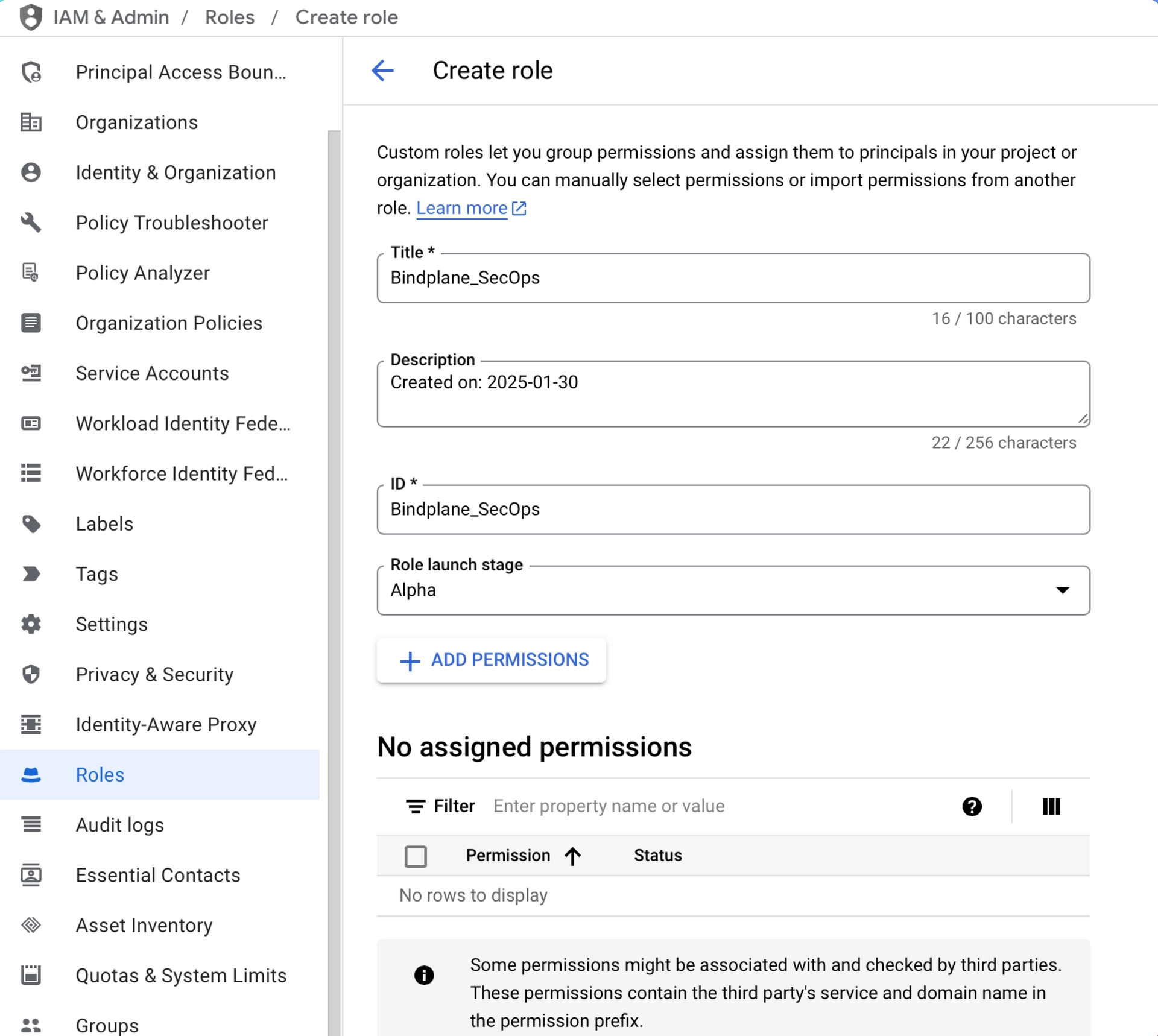
Task: Open Workload Identity Federation
Action: pyautogui.click(x=183, y=423)
